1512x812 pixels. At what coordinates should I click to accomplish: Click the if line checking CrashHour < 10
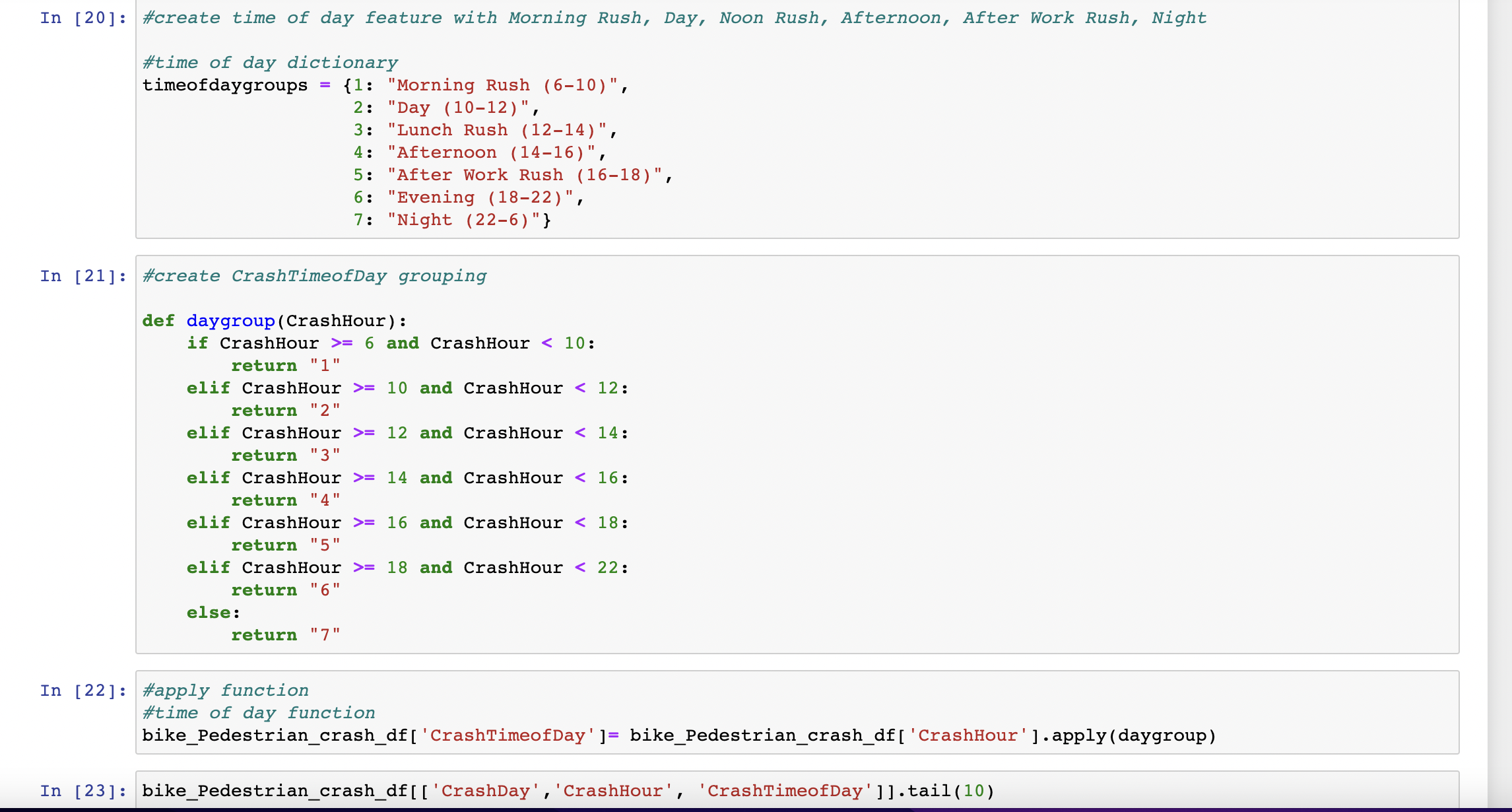[x=391, y=343]
